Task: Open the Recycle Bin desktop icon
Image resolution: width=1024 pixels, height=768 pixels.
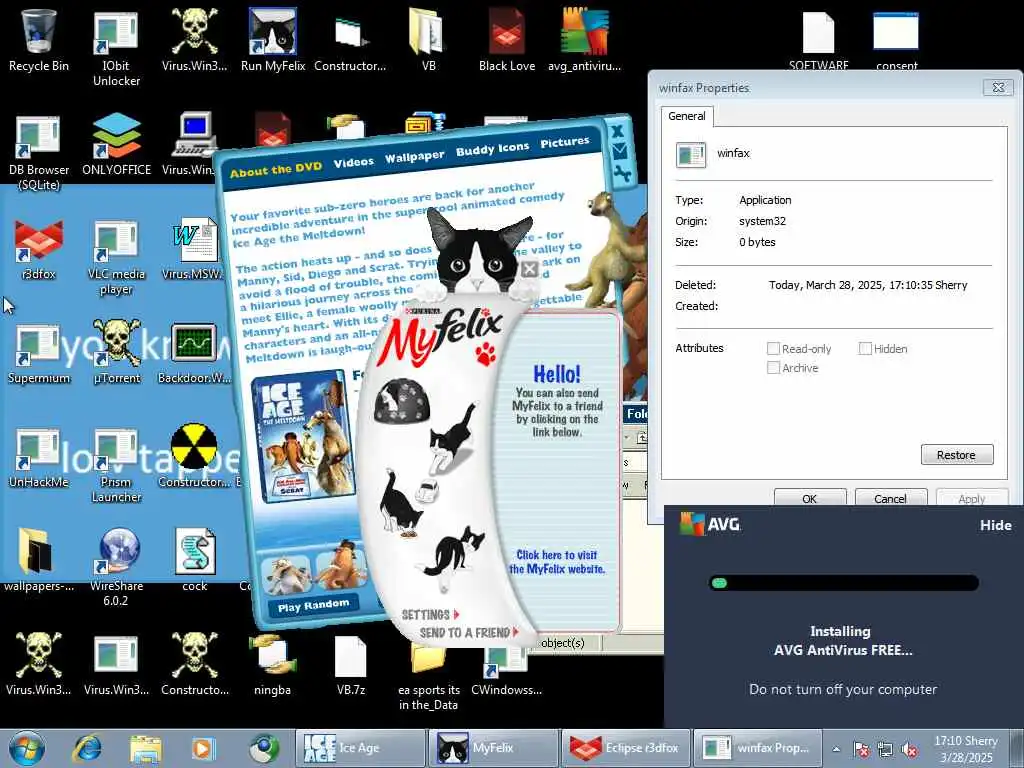Action: pyautogui.click(x=39, y=40)
